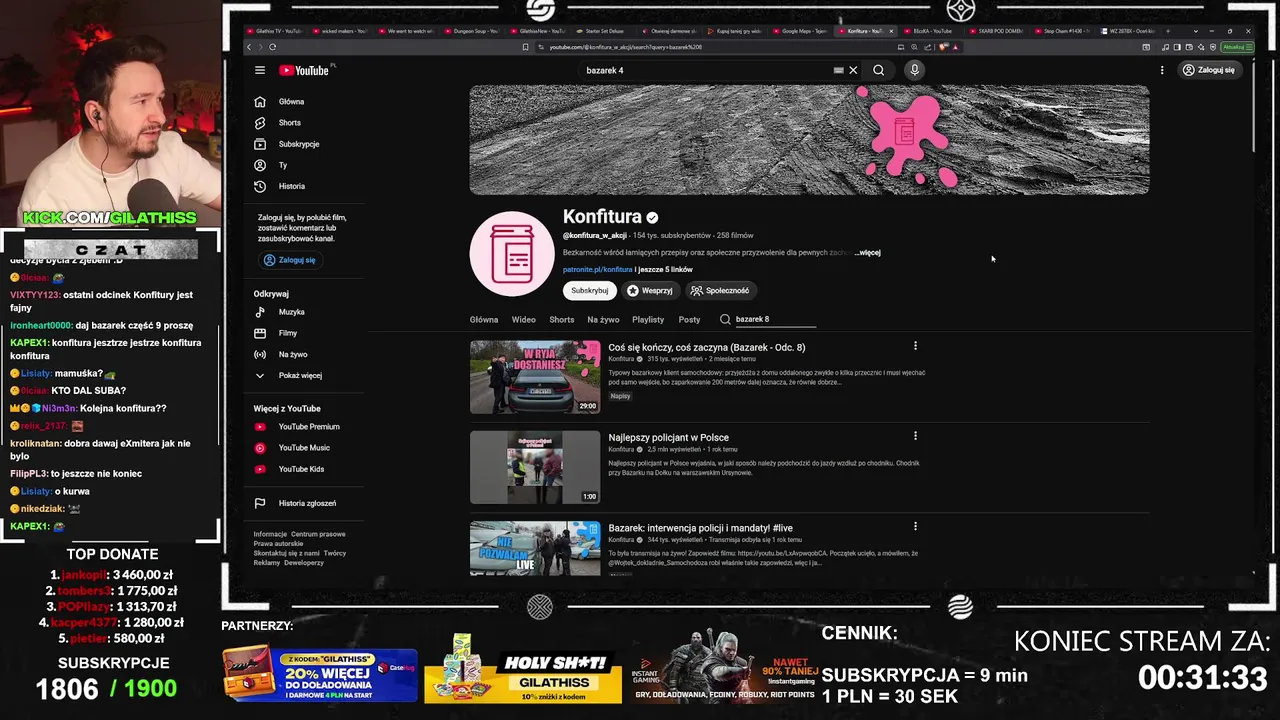
Task: Open the on-screen keyboard icon in search box
Action: point(838,70)
